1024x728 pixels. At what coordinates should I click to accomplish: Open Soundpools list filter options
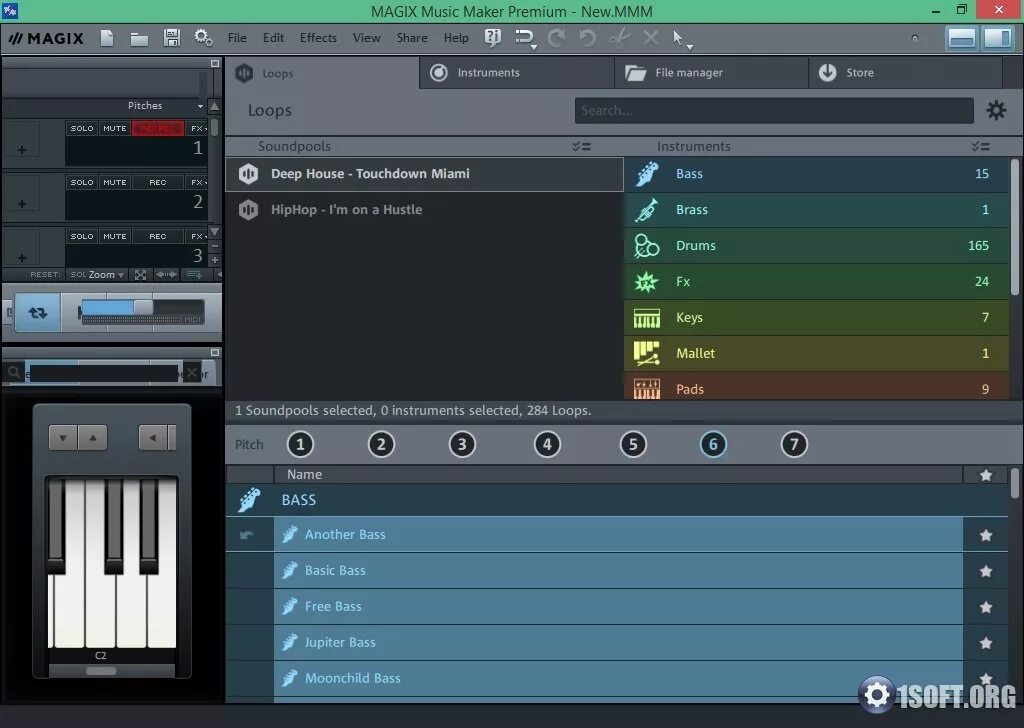point(581,146)
